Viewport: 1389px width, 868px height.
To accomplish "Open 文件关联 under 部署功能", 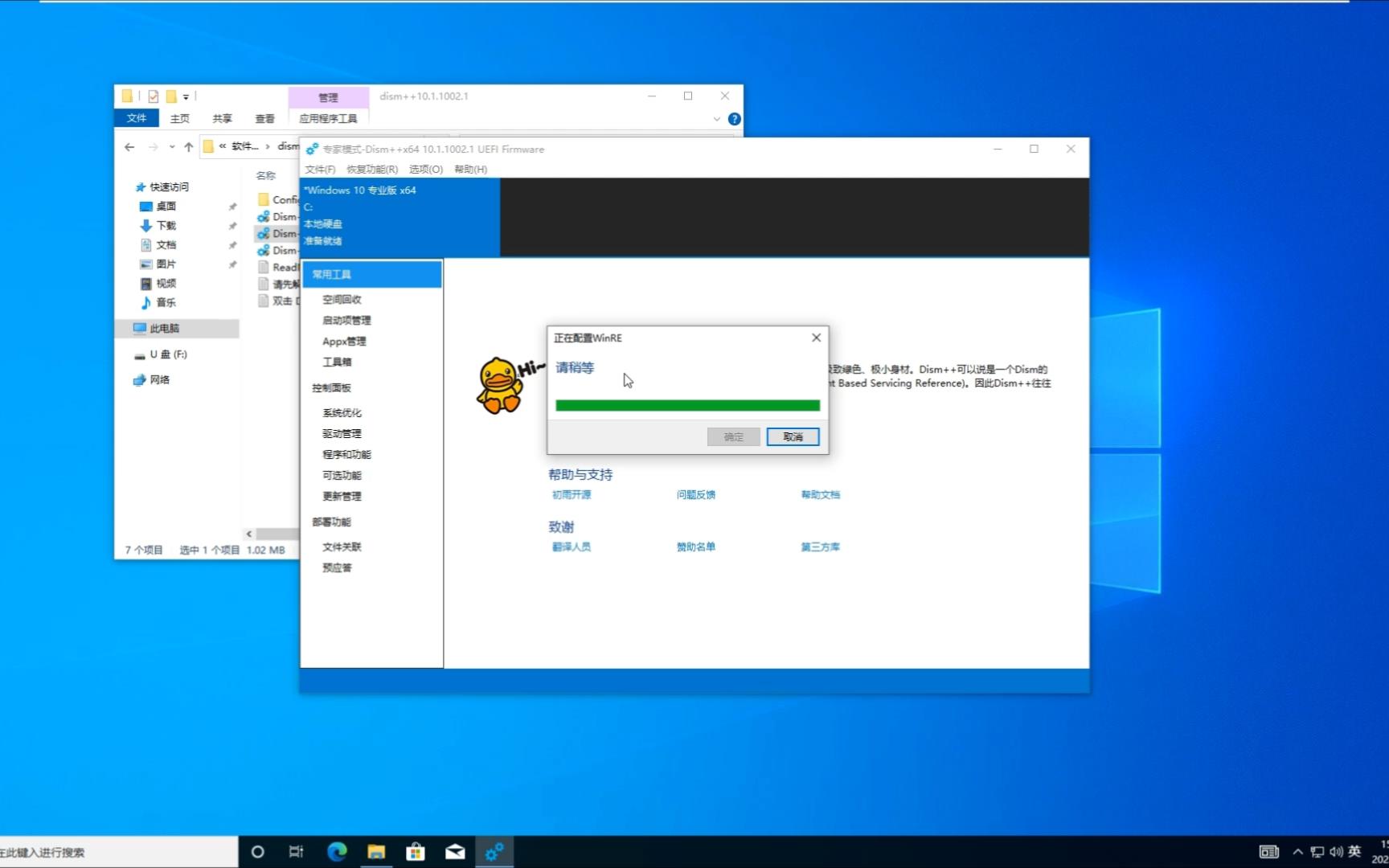I will (x=341, y=547).
